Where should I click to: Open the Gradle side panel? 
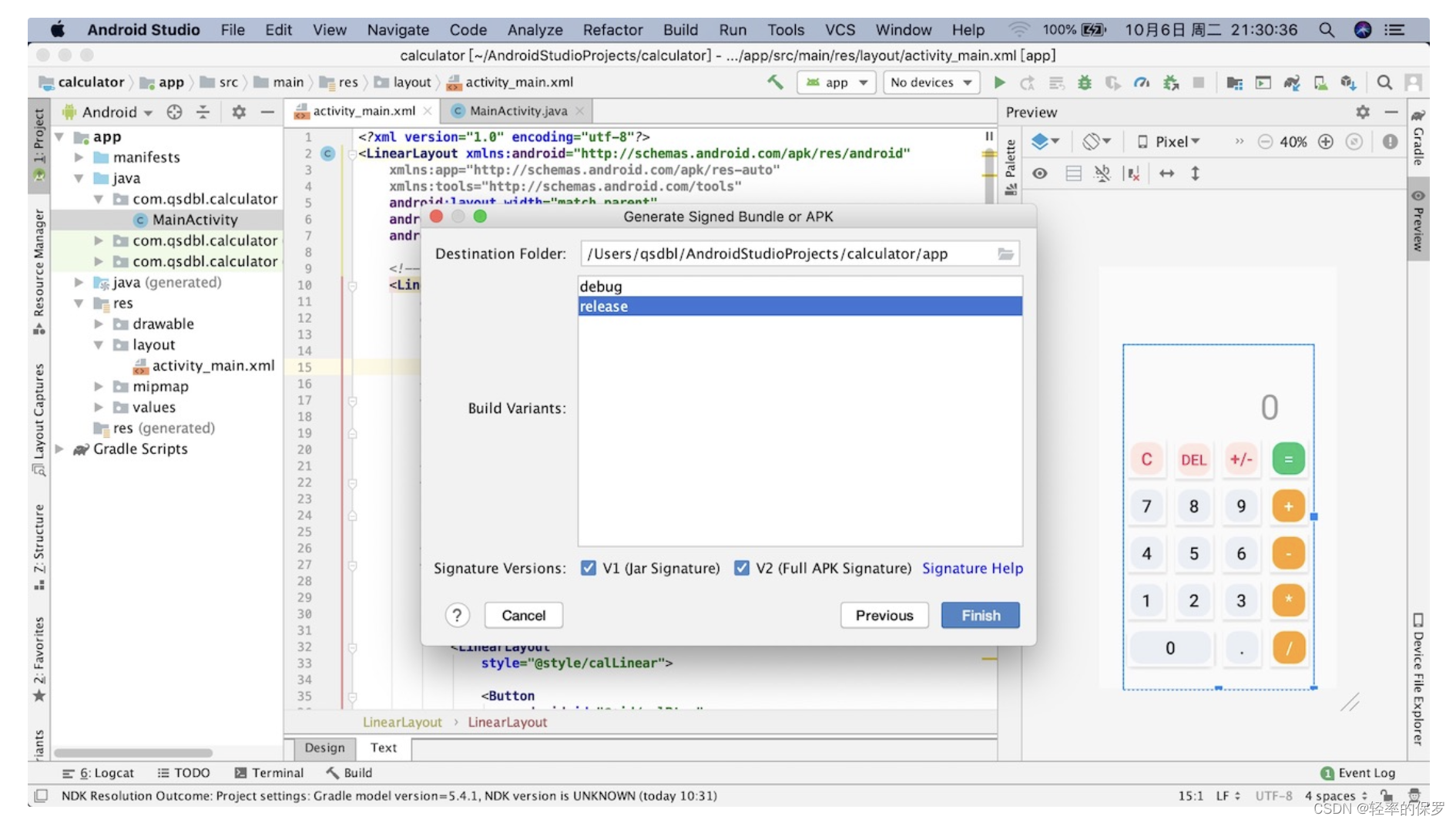pyautogui.click(x=1418, y=136)
